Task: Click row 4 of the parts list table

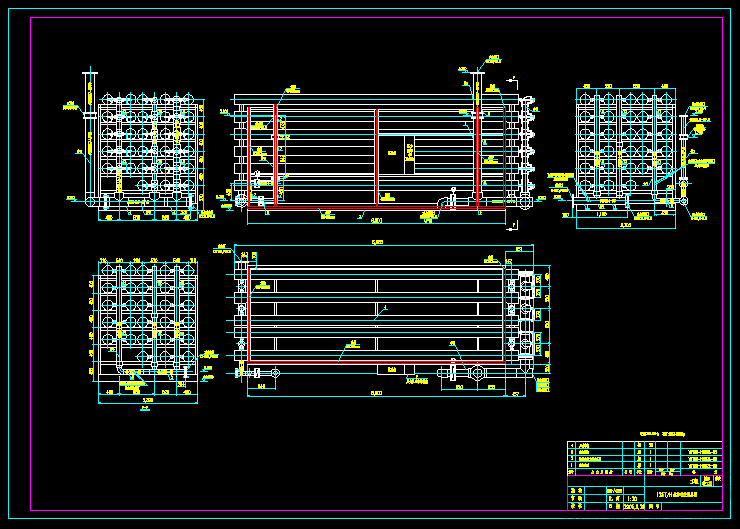Action: tap(645, 445)
